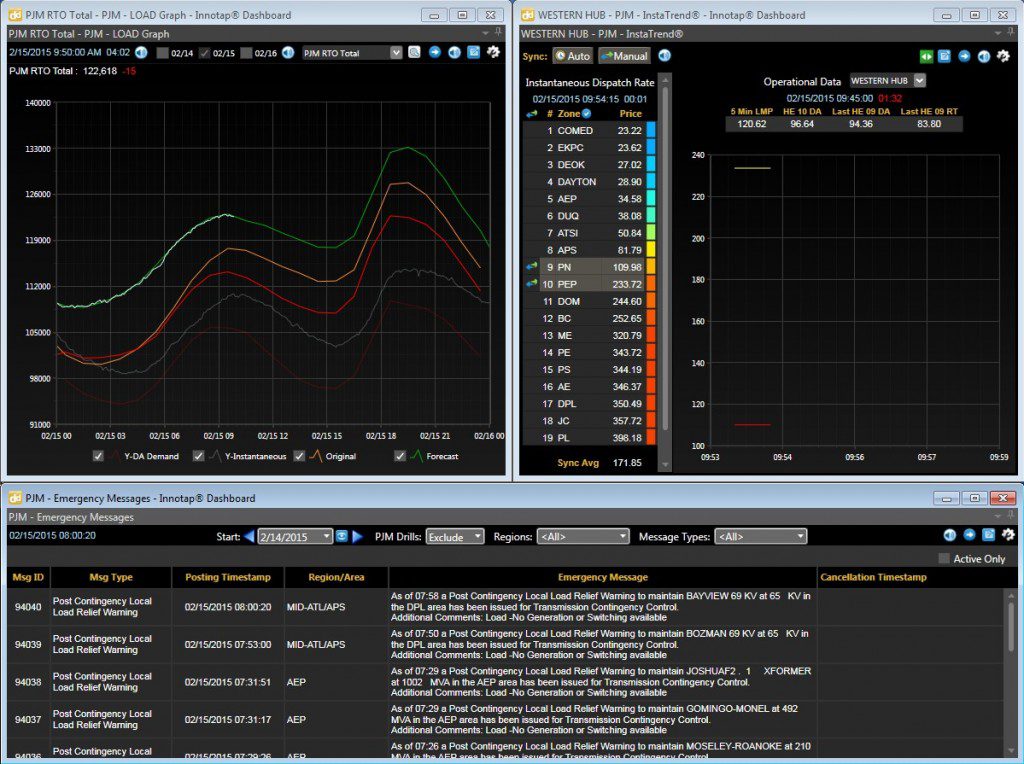Go to previous start date with left arrow
The image size is (1024, 764).
click(249, 537)
